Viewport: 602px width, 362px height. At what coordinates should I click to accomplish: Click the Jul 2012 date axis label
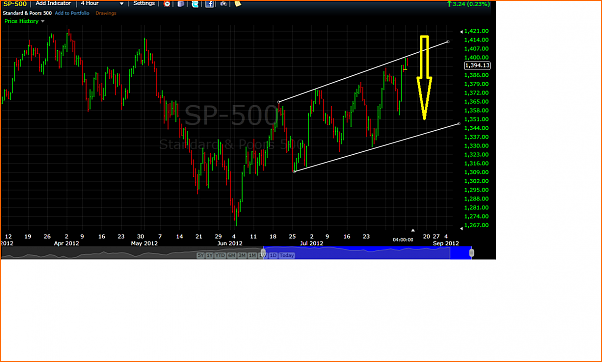311,243
